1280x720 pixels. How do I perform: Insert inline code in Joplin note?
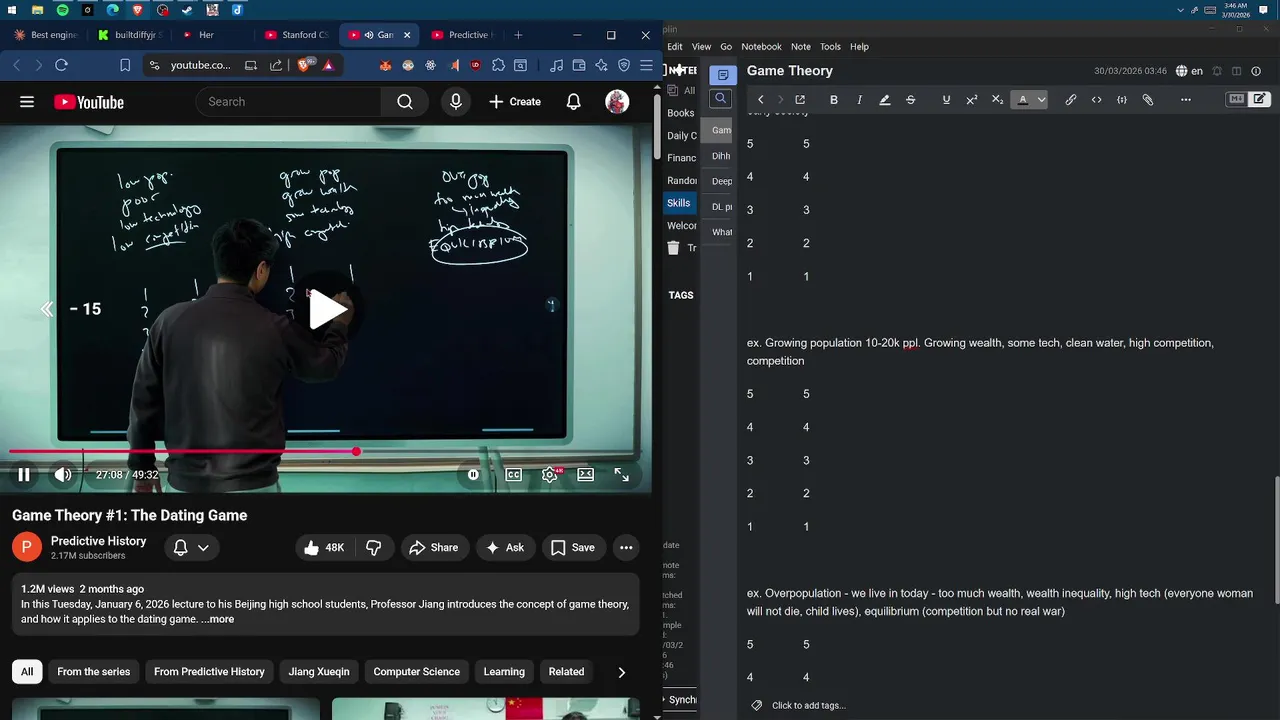[1097, 100]
